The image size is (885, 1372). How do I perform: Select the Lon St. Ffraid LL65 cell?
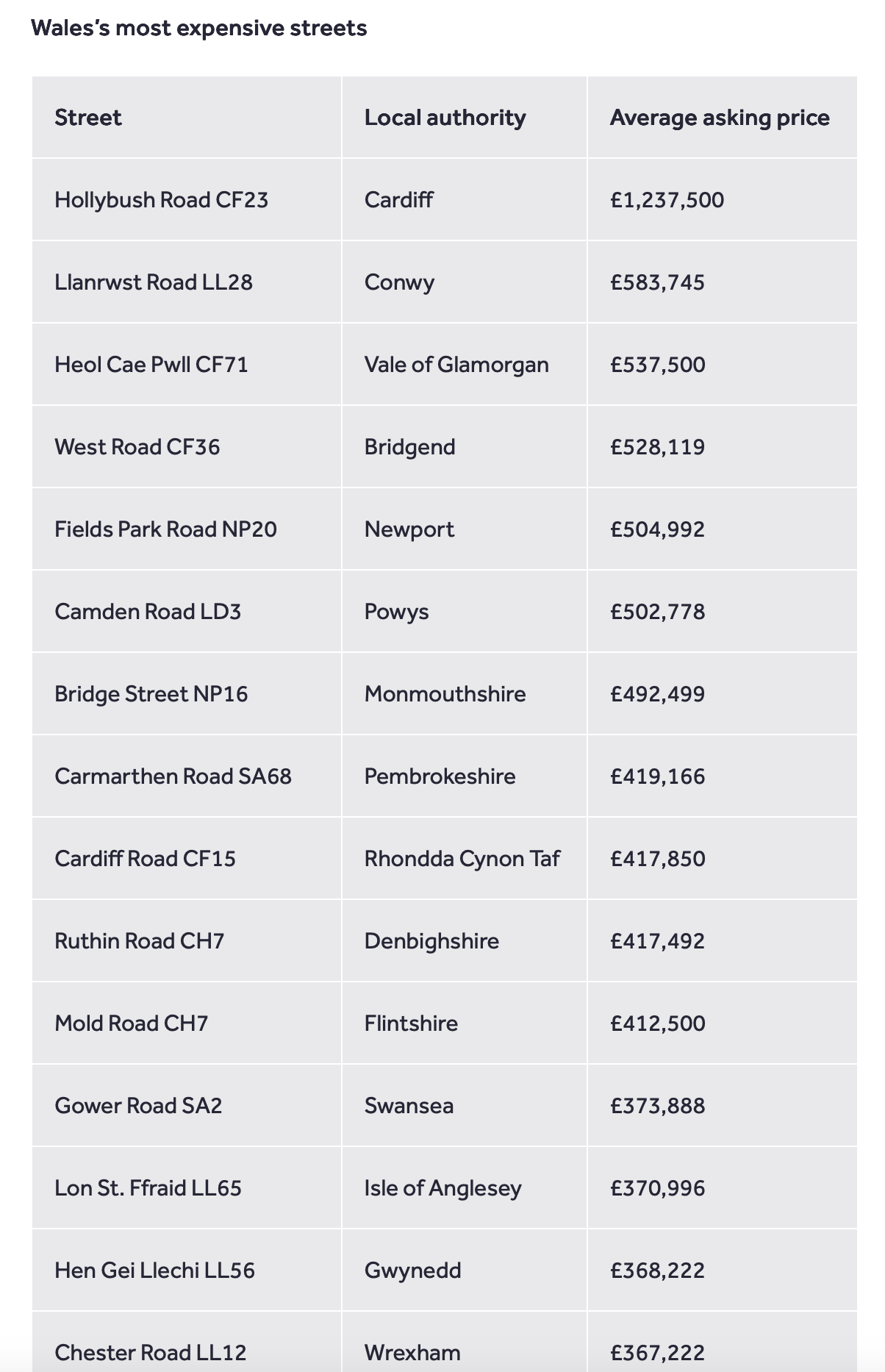coord(148,1188)
